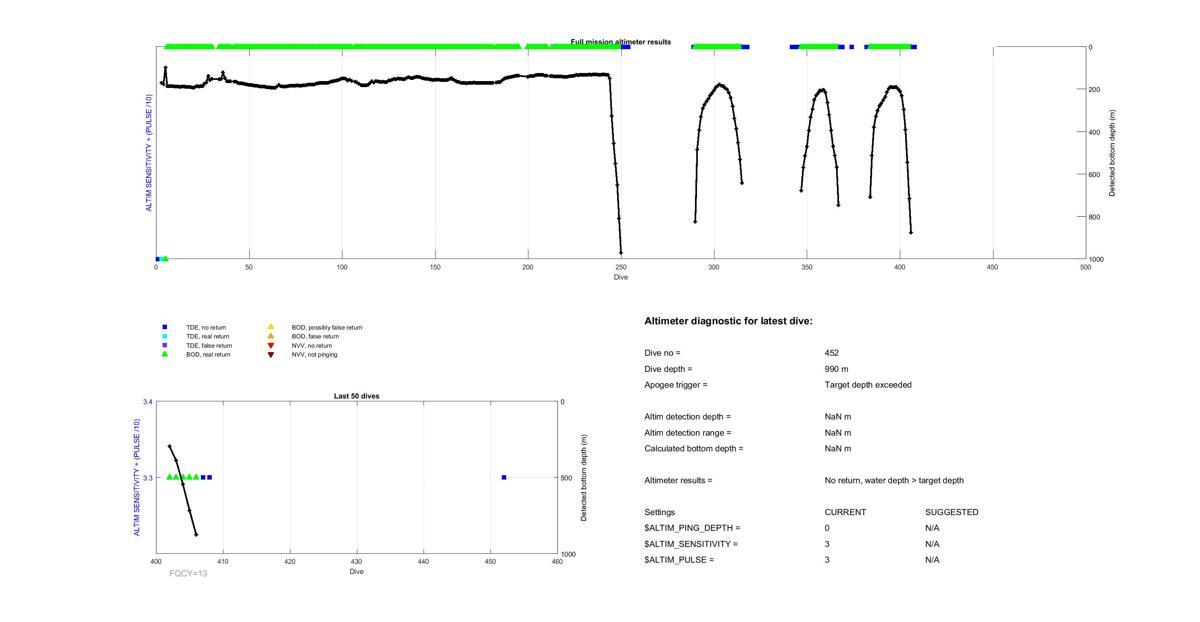Click the 'FQCY=13' annotation

(x=188, y=574)
